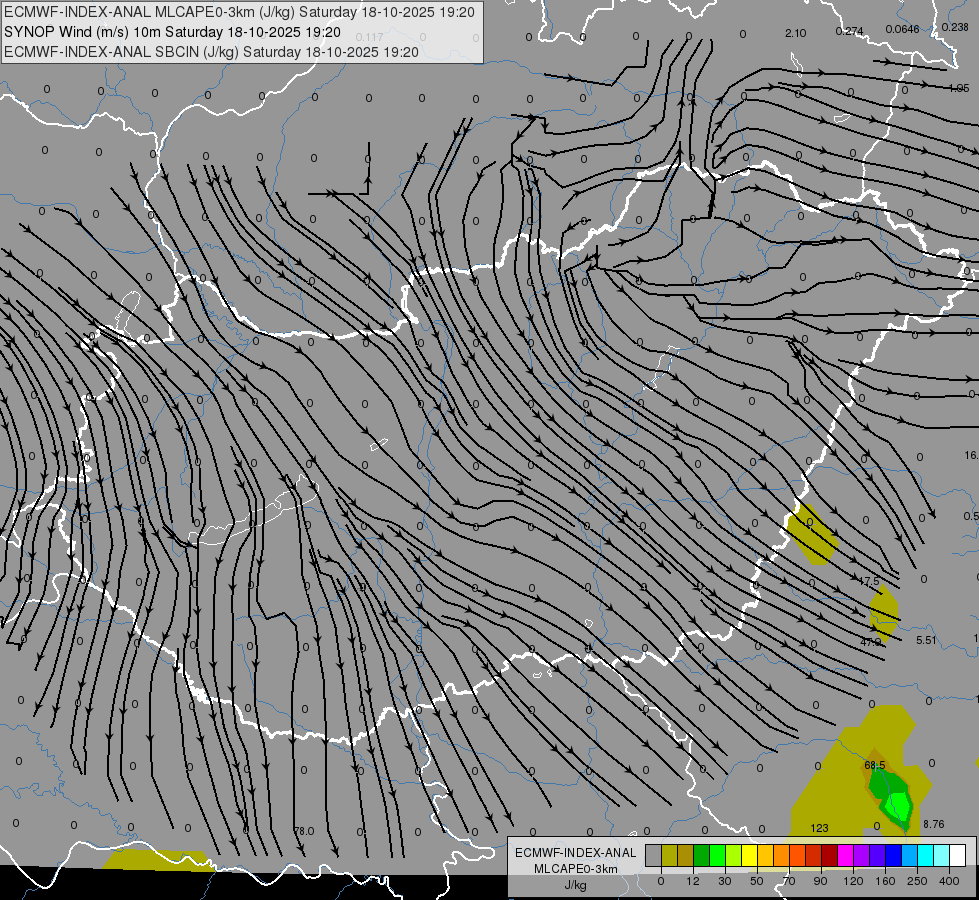Choose the pure blue legend swatch
Image resolution: width=979 pixels, height=900 pixels.
[894, 855]
